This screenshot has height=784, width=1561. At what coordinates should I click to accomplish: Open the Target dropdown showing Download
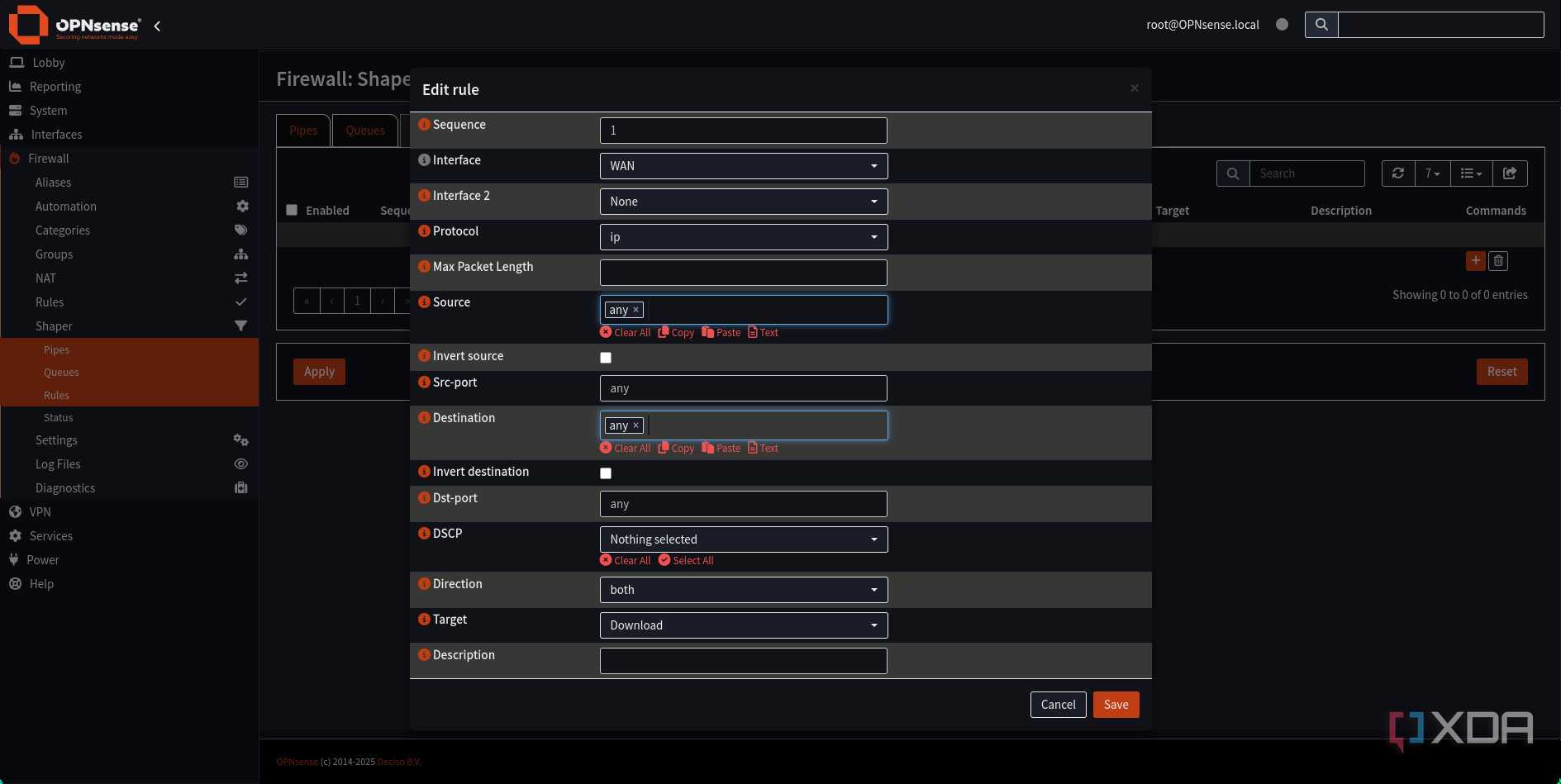tap(744, 625)
